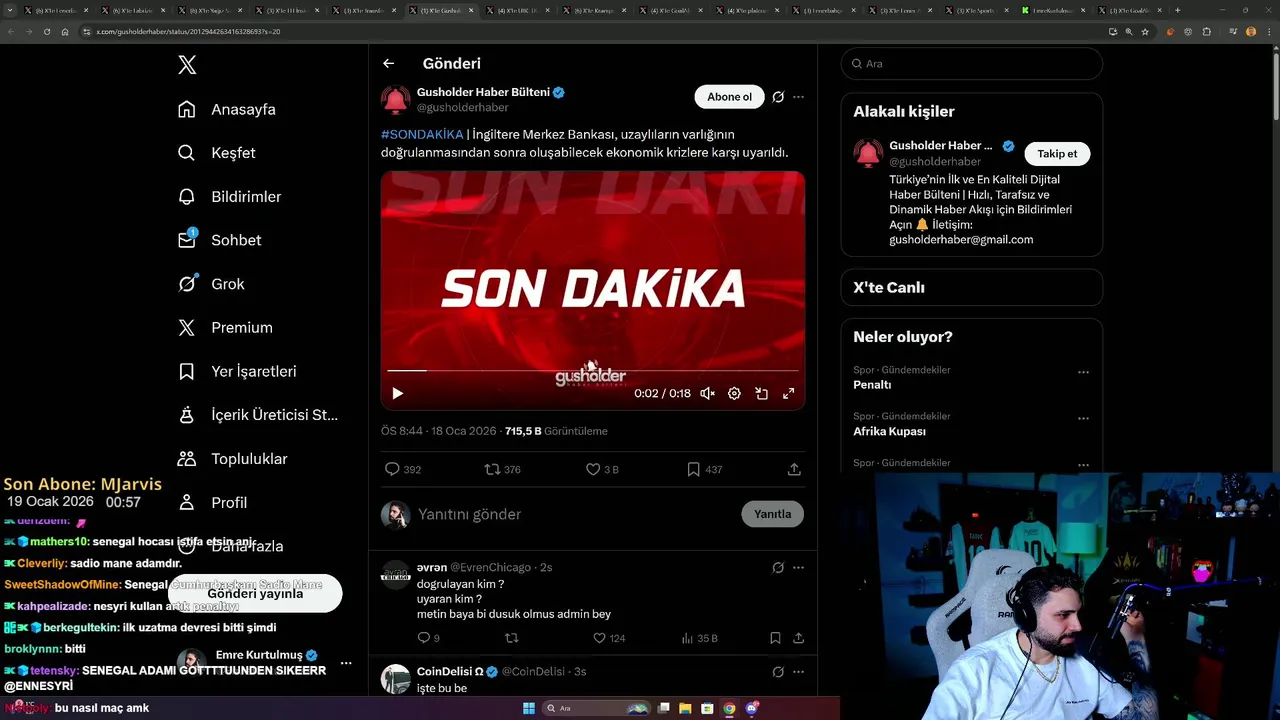Screen dimensions: 1280x720
Task: Click Windows taskbar search box
Action: coord(596,708)
